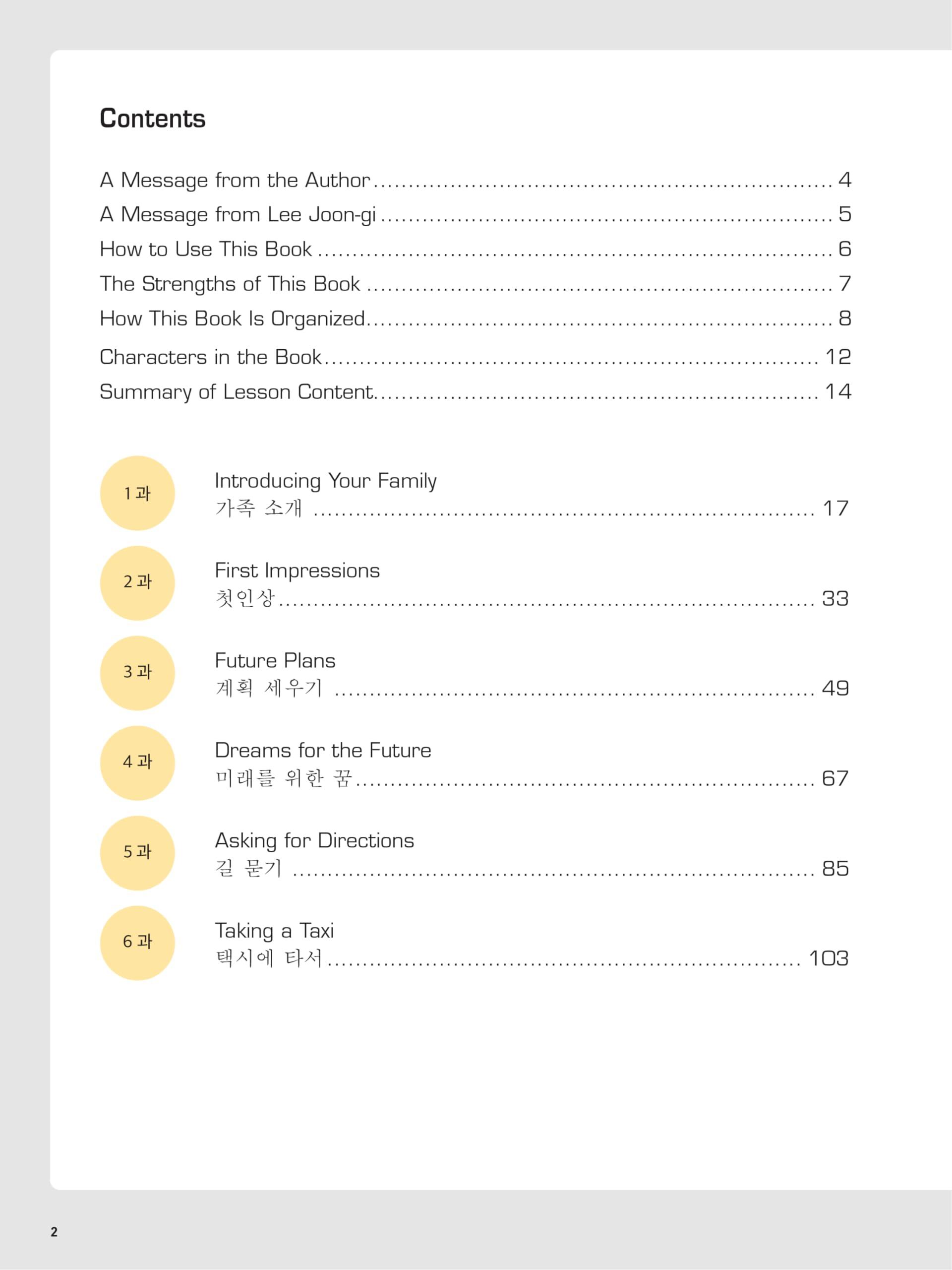Click the "First Impressions" lesson title
The image size is (952, 1270).
click(x=297, y=571)
